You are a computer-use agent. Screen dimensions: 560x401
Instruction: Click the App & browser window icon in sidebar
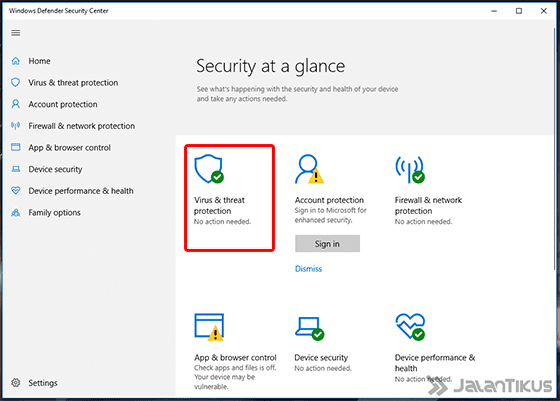coord(15,147)
